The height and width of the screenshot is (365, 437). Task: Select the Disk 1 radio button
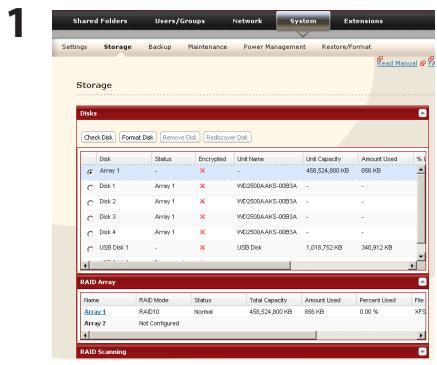pyautogui.click(x=90, y=188)
